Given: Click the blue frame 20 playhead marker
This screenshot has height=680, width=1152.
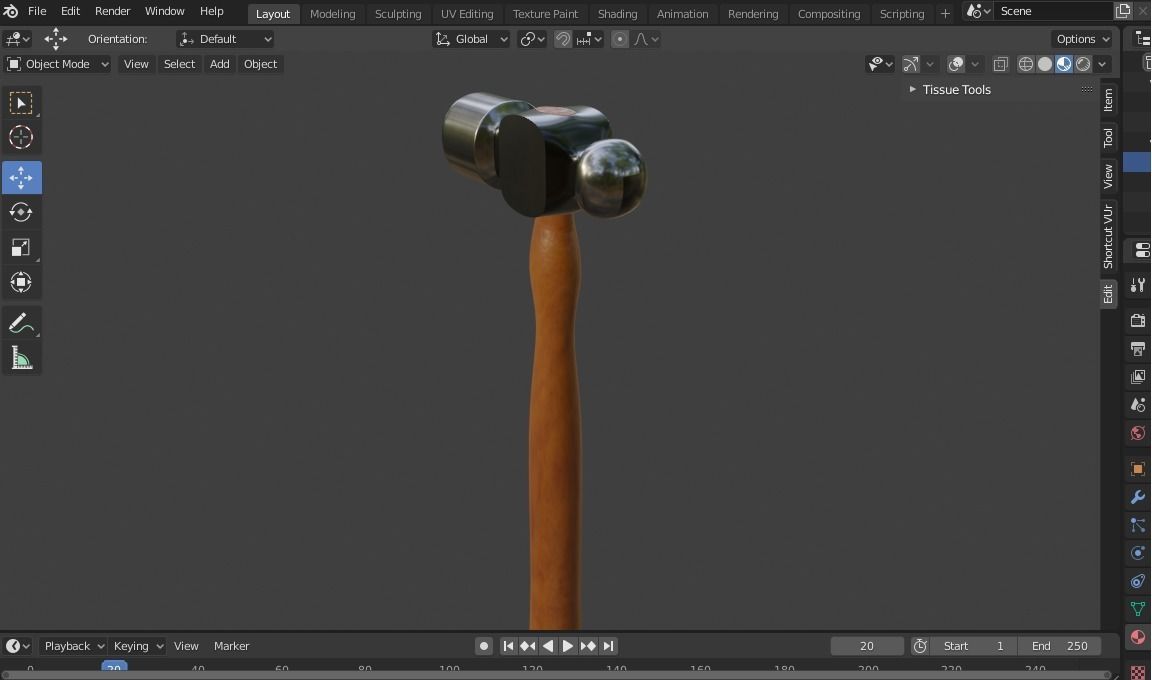Looking at the screenshot, I should pos(114,667).
